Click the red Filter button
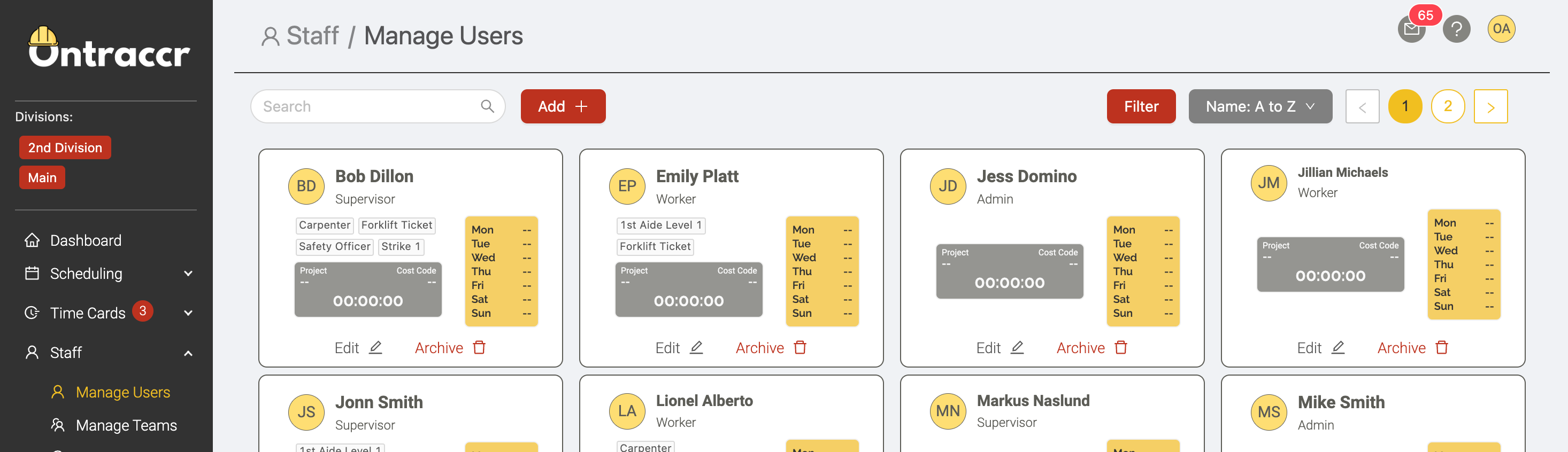The width and height of the screenshot is (1568, 452). [x=1141, y=106]
